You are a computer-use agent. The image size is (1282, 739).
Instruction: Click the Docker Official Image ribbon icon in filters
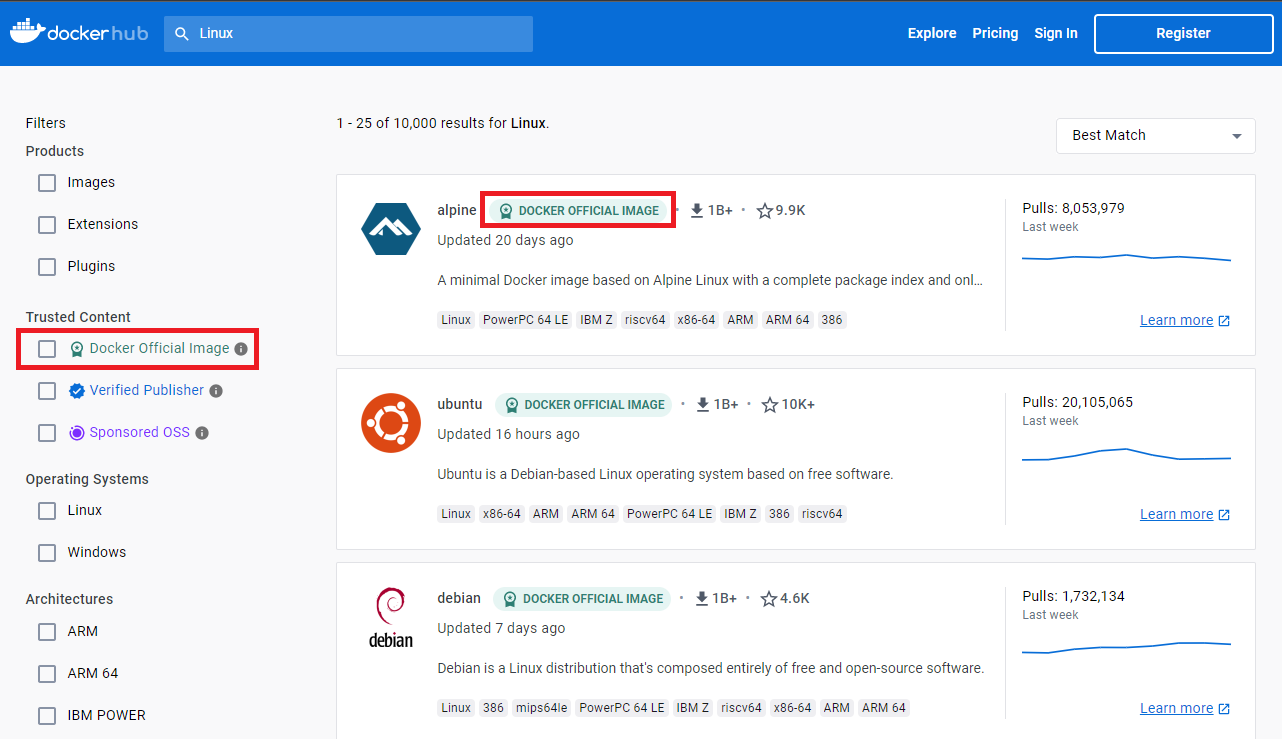click(x=77, y=349)
